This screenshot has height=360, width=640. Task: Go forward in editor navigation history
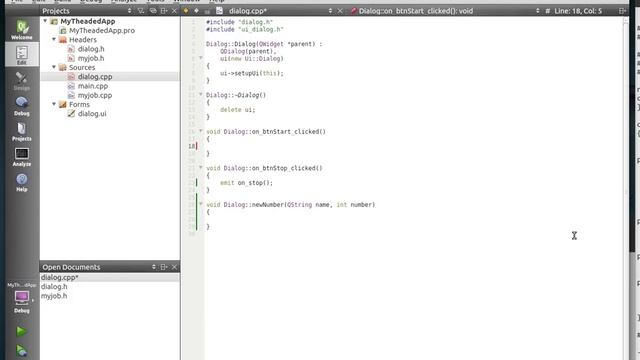click(196, 11)
